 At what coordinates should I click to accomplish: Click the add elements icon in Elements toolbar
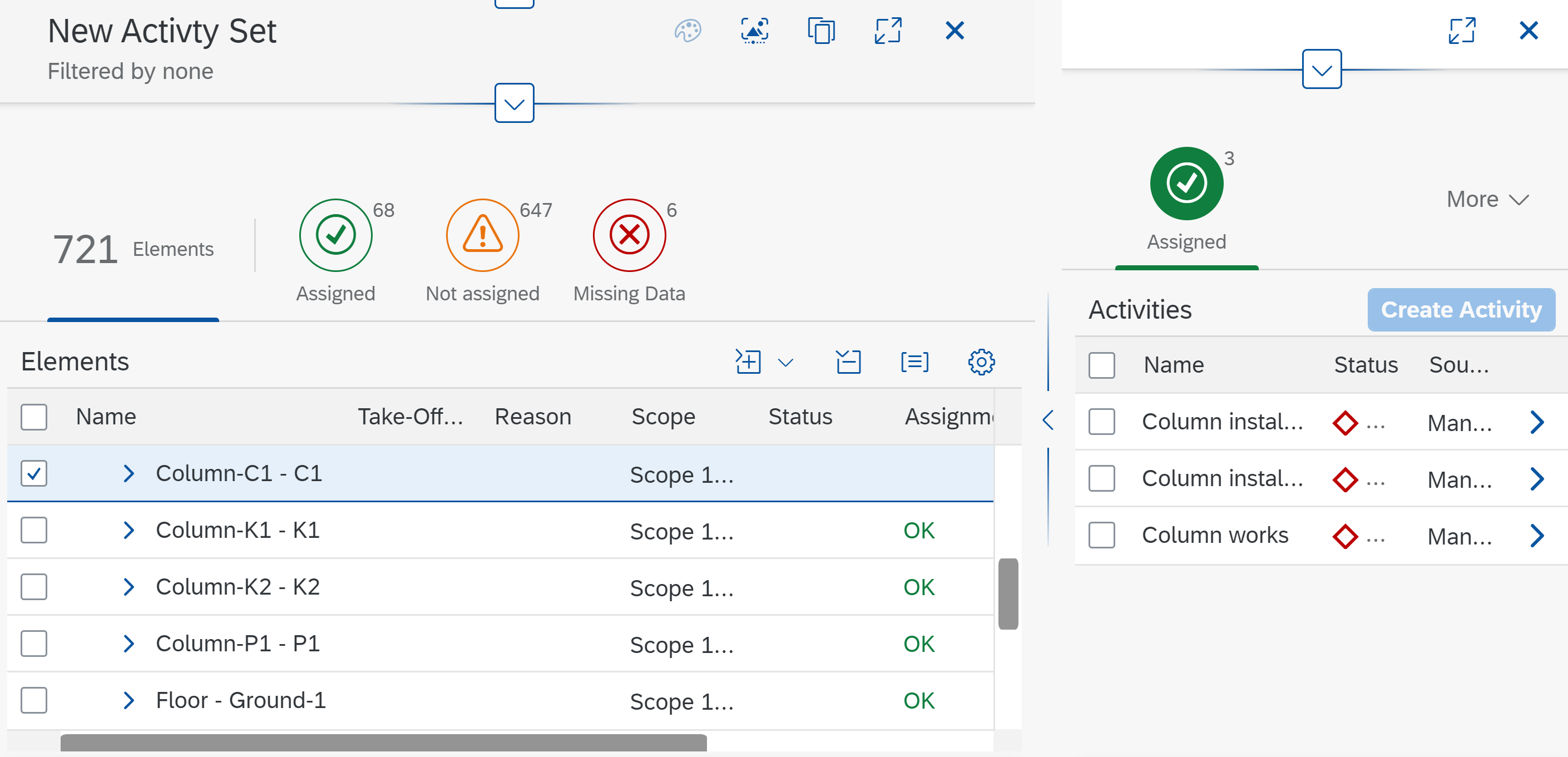pyautogui.click(x=748, y=362)
